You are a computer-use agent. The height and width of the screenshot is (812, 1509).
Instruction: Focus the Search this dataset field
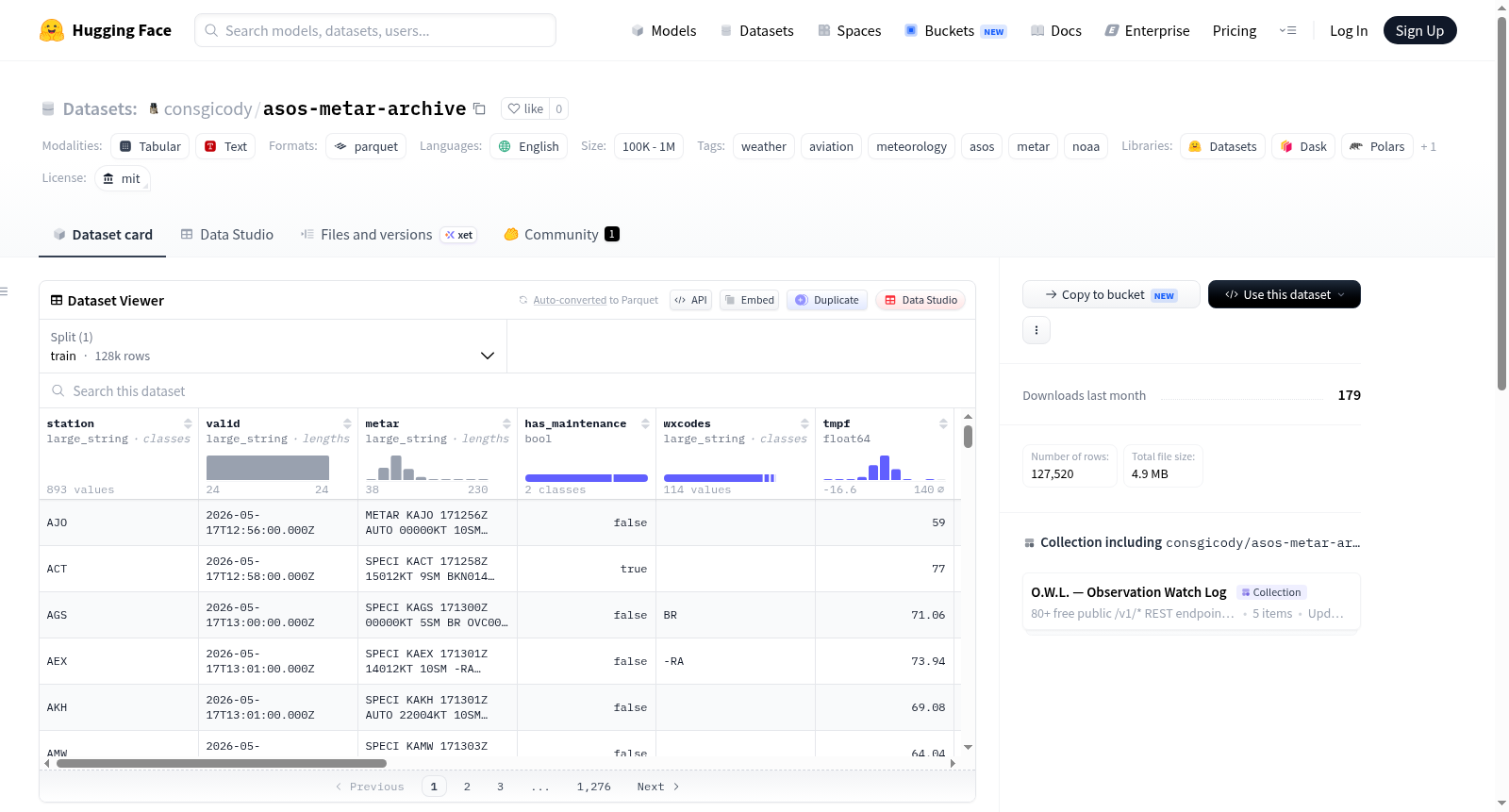[507, 390]
